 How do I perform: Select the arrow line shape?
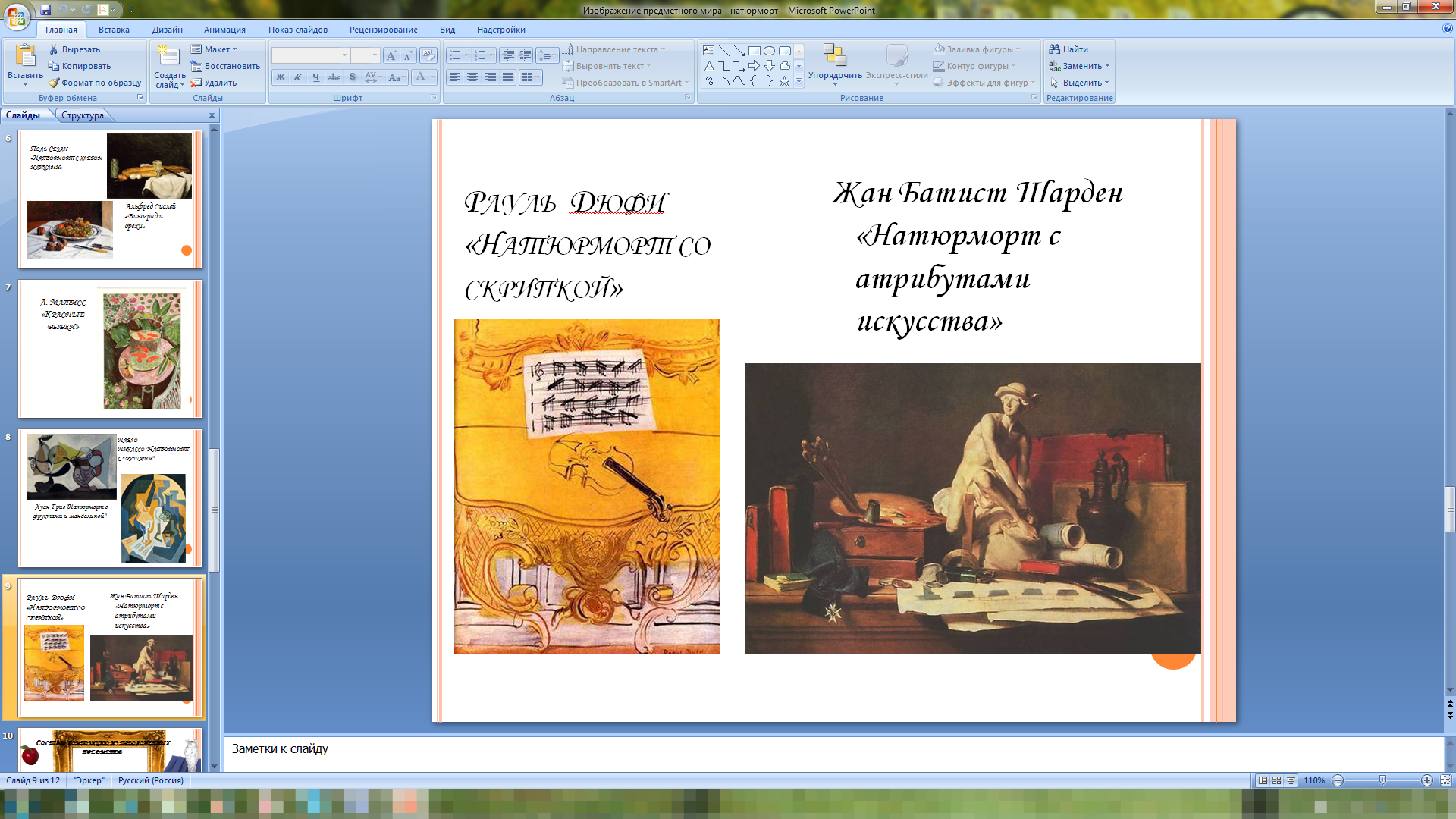coord(739,51)
